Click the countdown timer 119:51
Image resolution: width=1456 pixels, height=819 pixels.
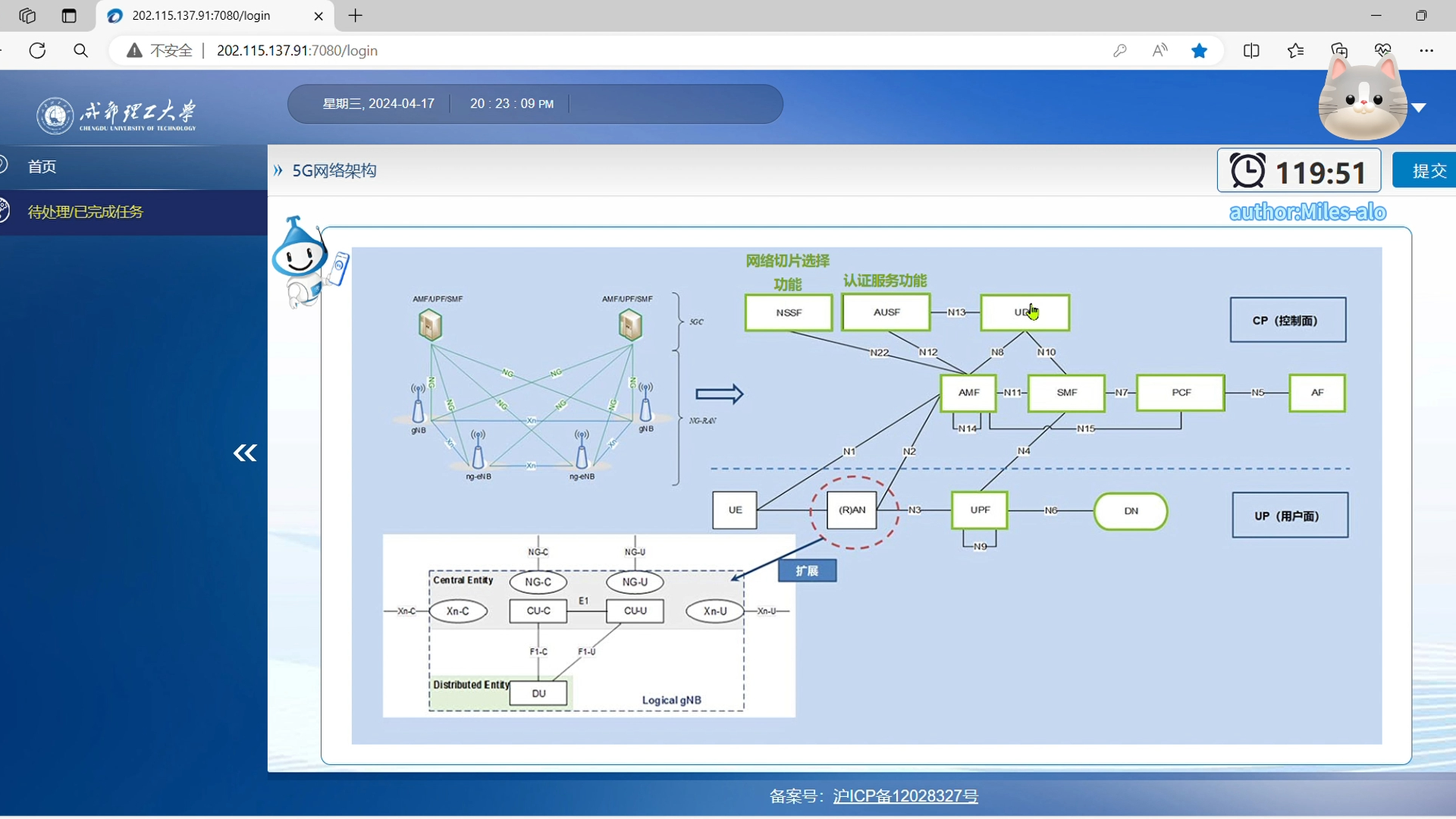coord(1299,171)
